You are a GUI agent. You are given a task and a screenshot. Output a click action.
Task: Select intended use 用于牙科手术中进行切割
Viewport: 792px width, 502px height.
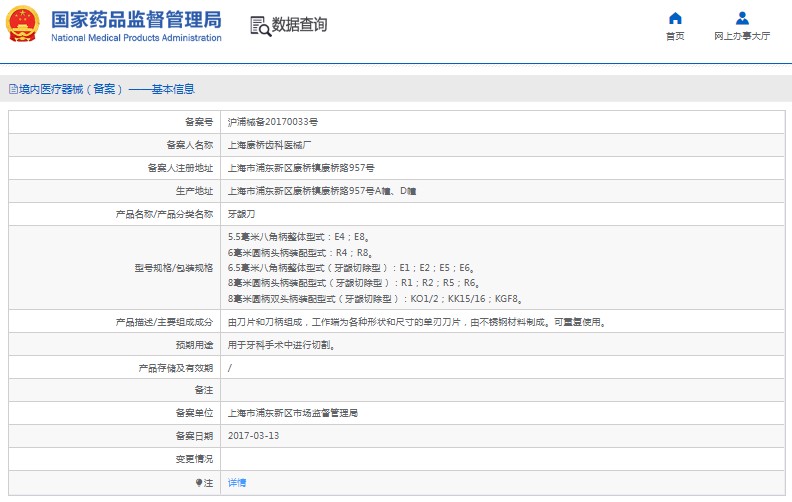click(282, 345)
